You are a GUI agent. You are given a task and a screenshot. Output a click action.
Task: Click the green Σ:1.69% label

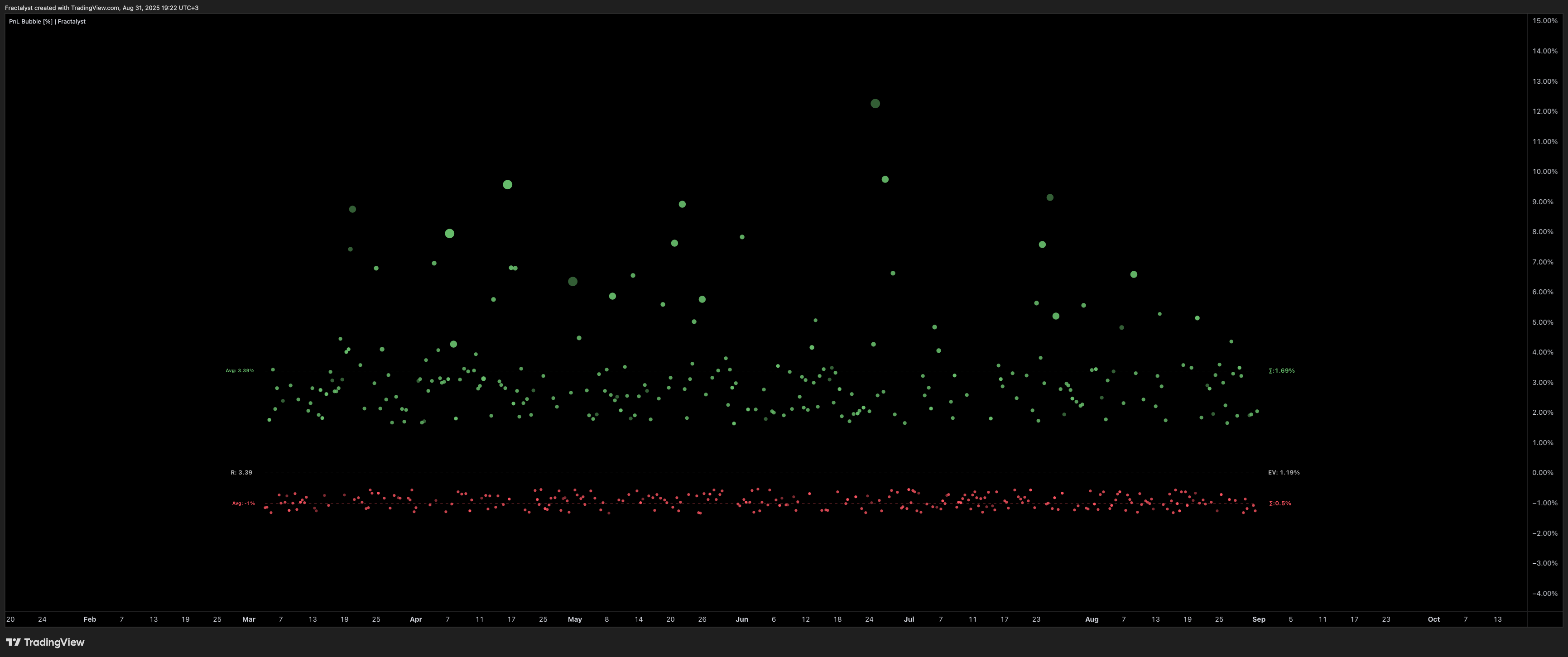coord(1281,370)
